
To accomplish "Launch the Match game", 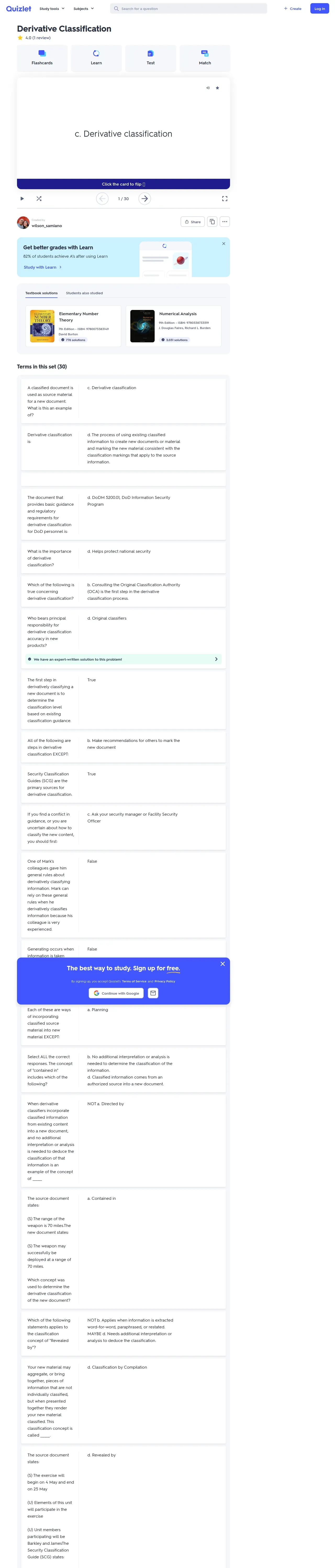I will click(x=205, y=58).
